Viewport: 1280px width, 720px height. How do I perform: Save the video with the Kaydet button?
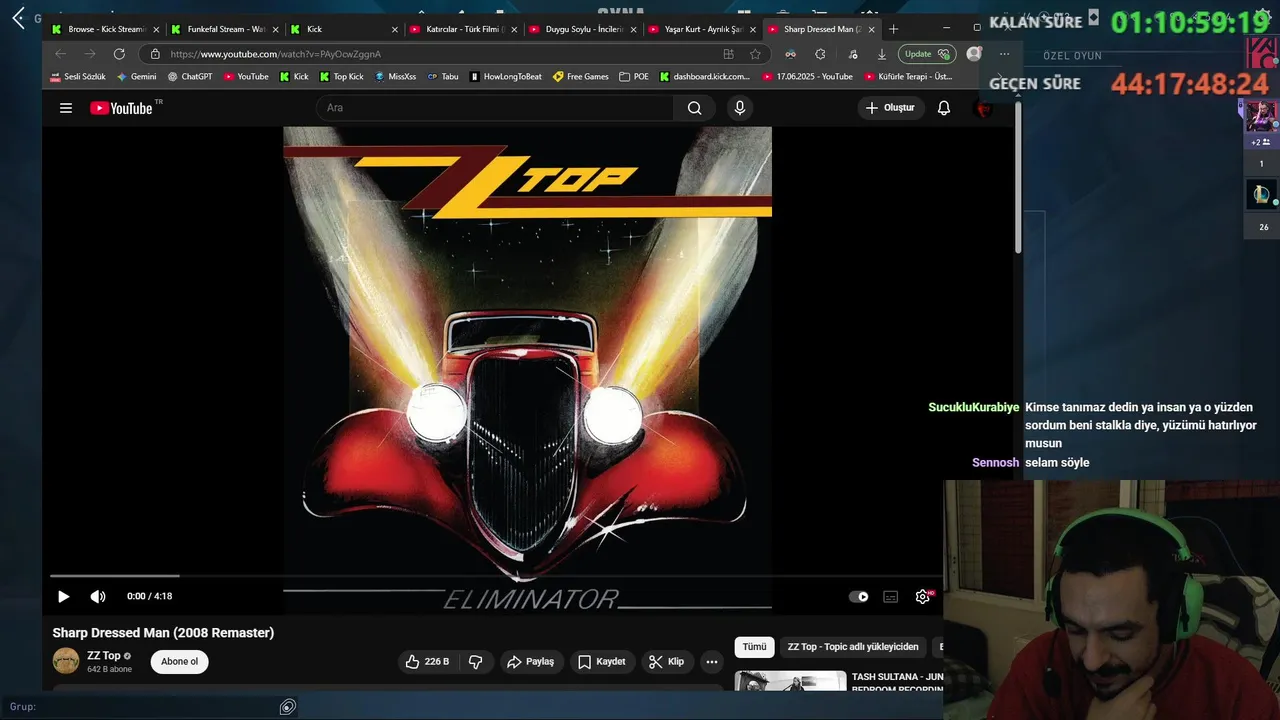602,662
